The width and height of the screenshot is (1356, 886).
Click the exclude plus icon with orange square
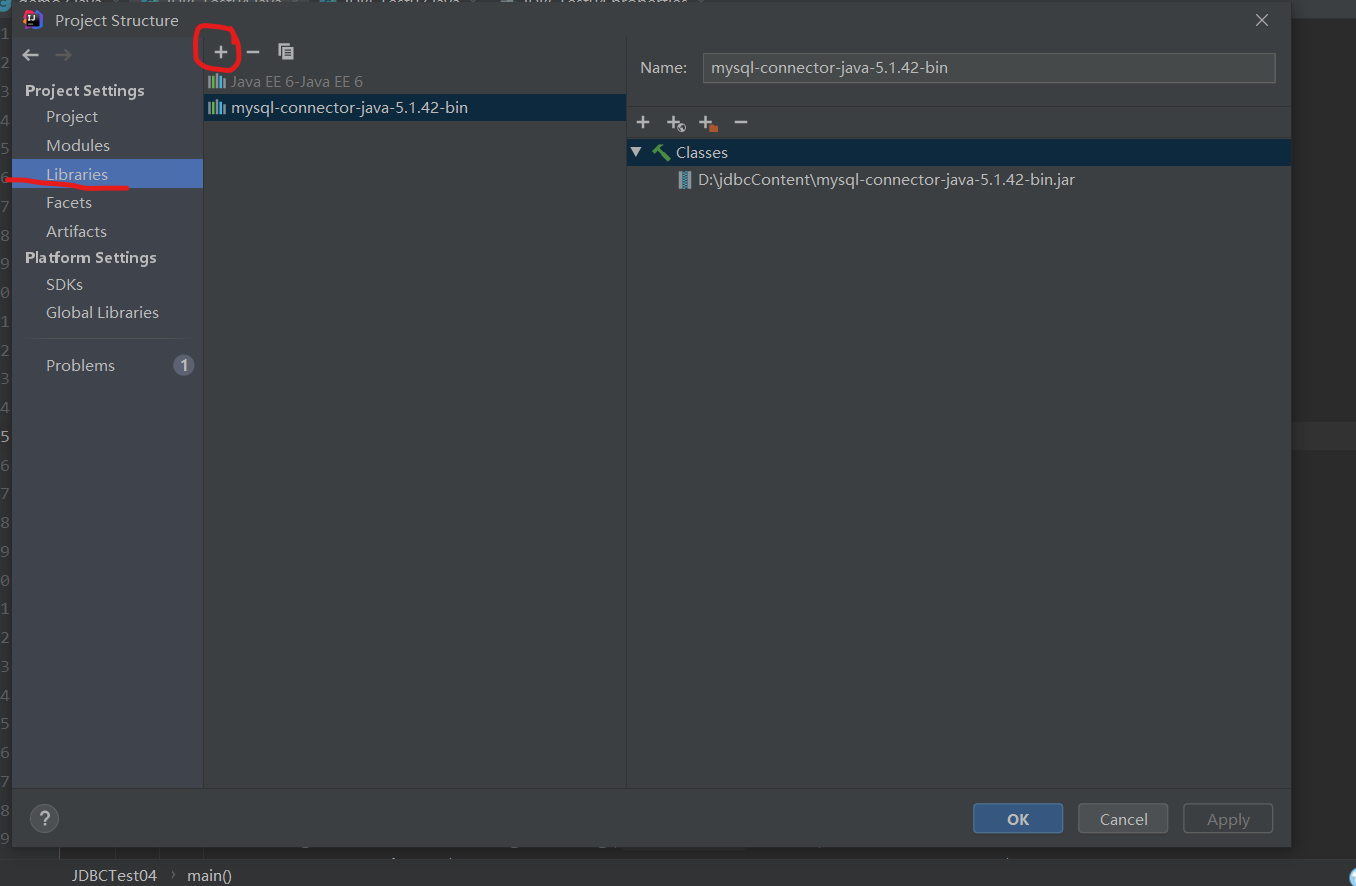coord(708,123)
